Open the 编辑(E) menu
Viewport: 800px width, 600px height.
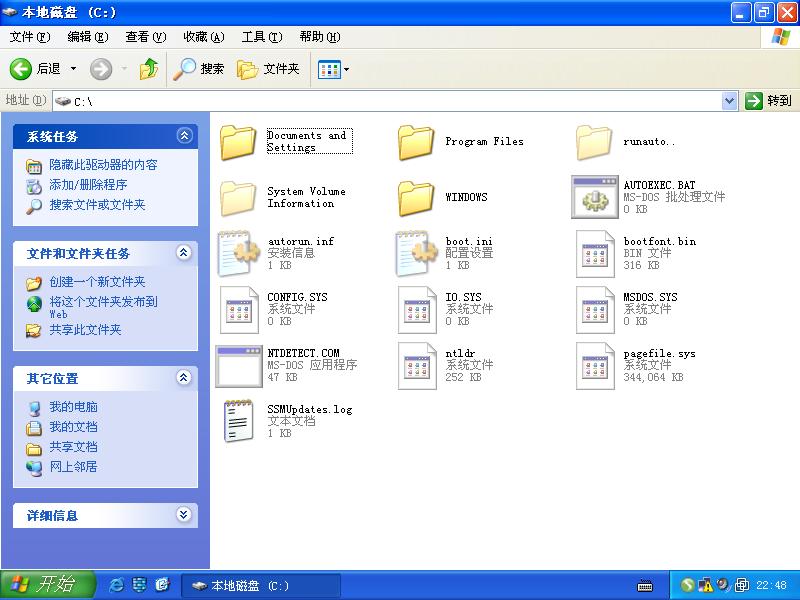pyautogui.click(x=88, y=37)
